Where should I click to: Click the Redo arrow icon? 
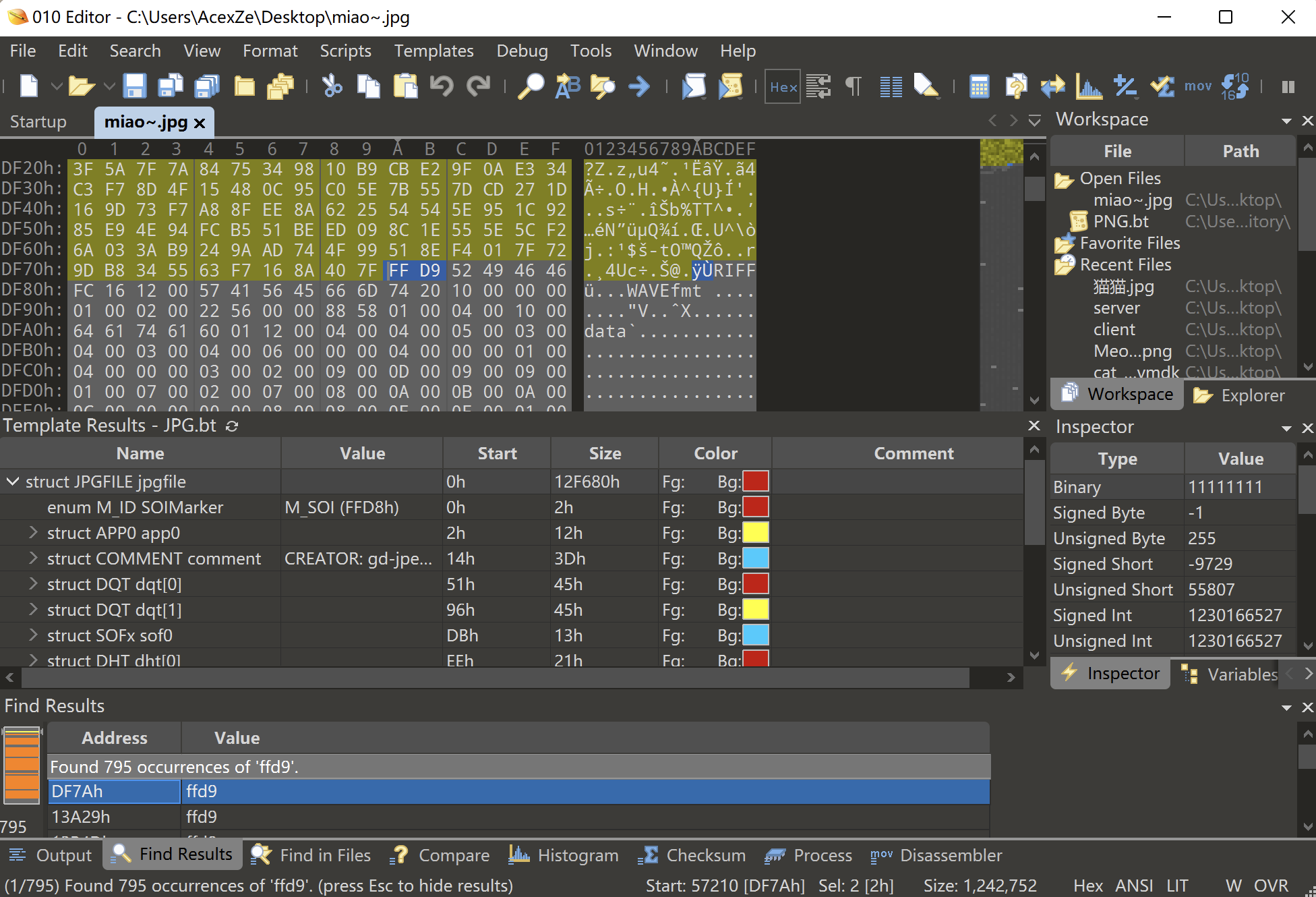click(479, 86)
